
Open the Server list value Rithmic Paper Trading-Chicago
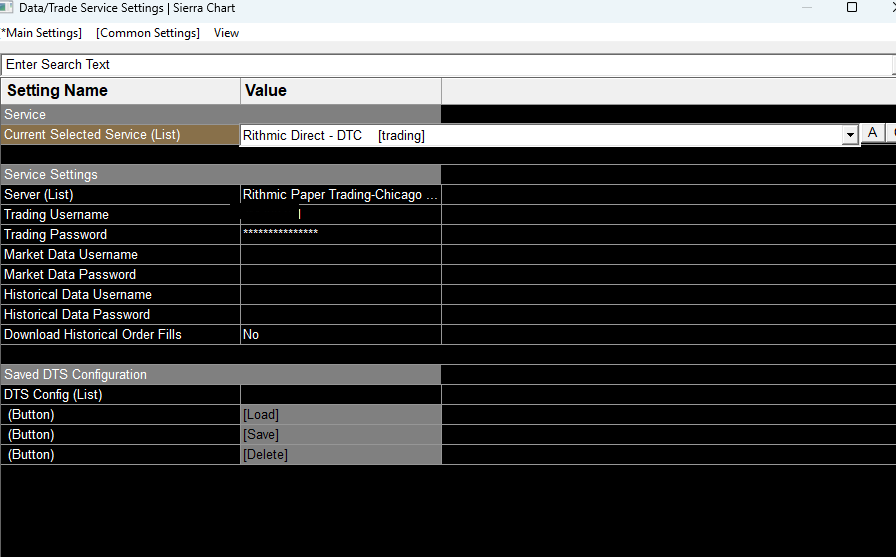(x=341, y=195)
